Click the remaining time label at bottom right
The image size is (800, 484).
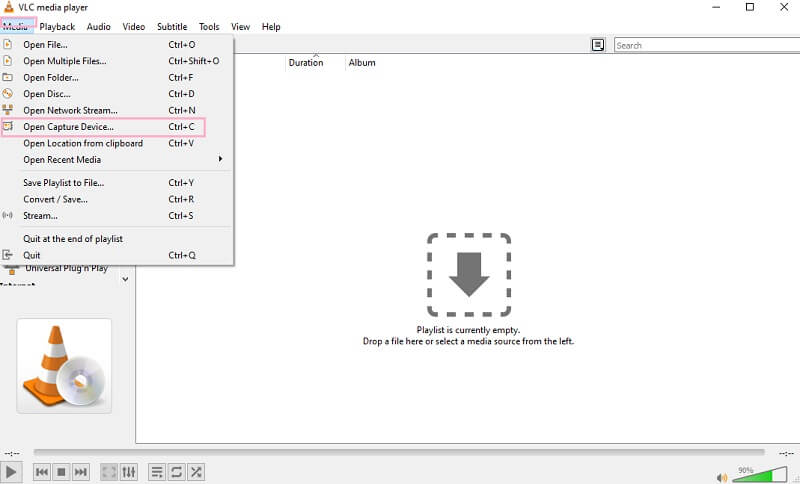pos(786,453)
